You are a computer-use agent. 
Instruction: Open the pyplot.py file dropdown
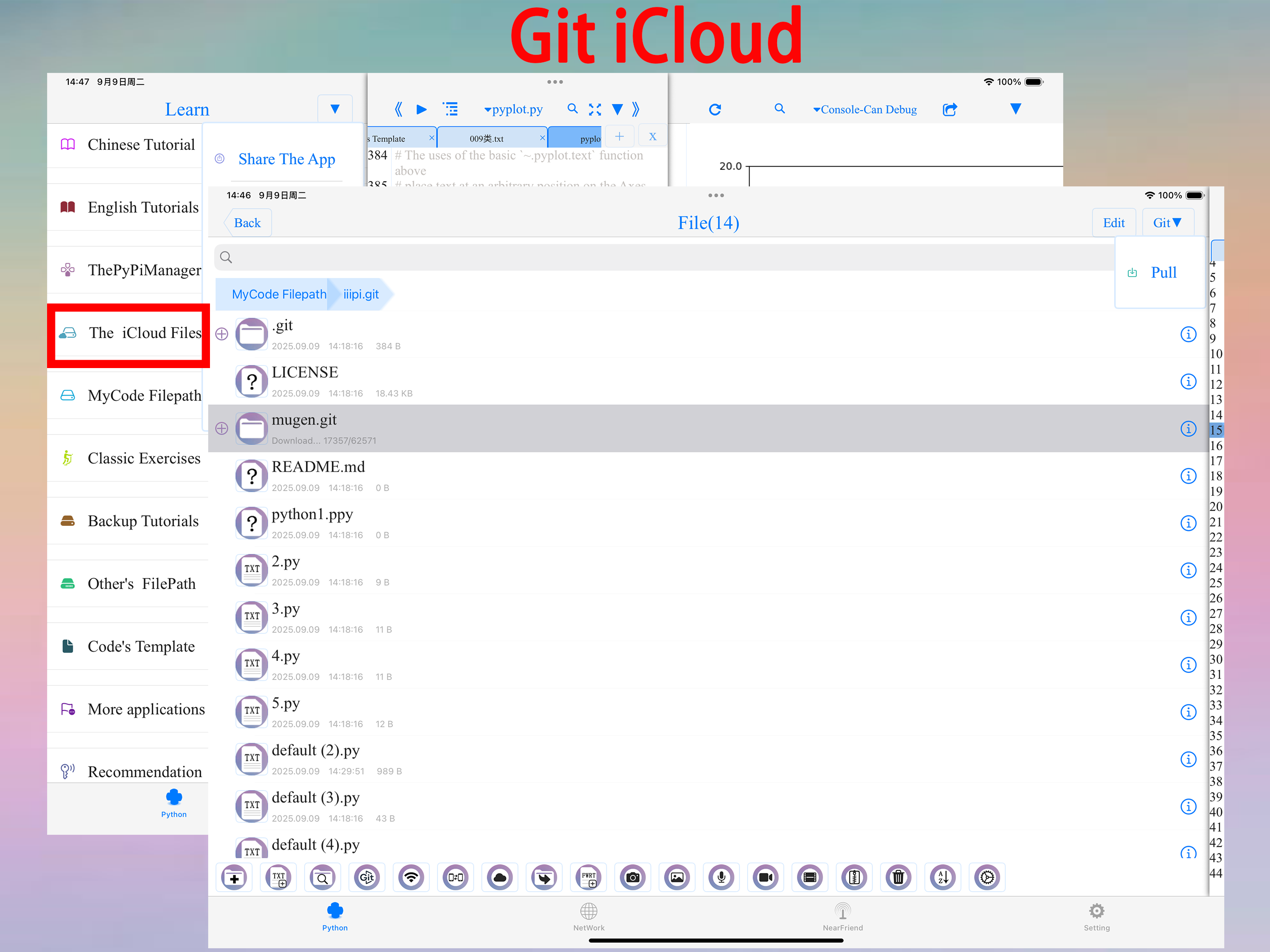[513, 109]
